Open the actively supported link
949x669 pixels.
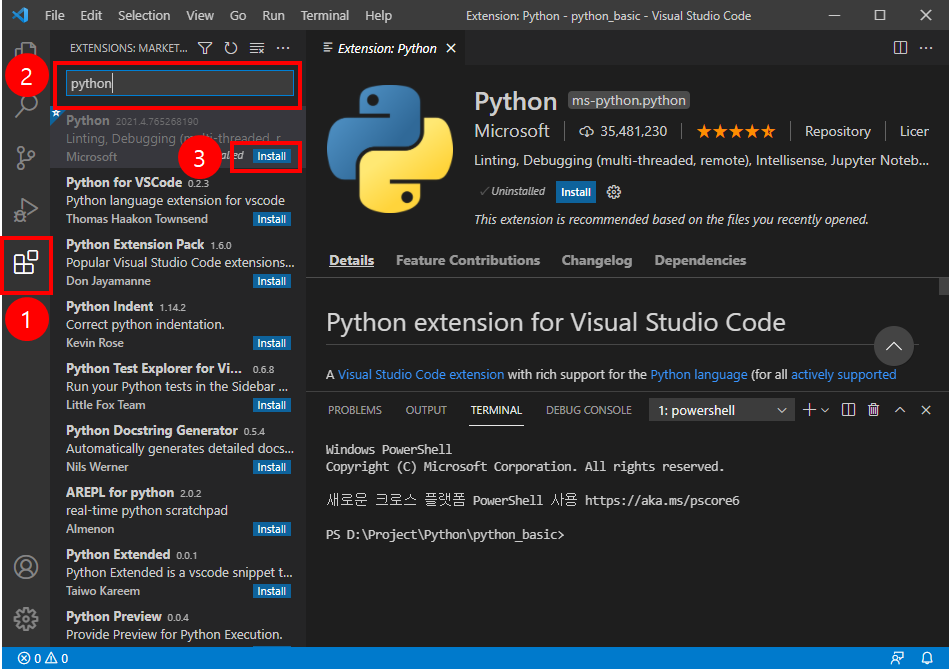point(843,374)
